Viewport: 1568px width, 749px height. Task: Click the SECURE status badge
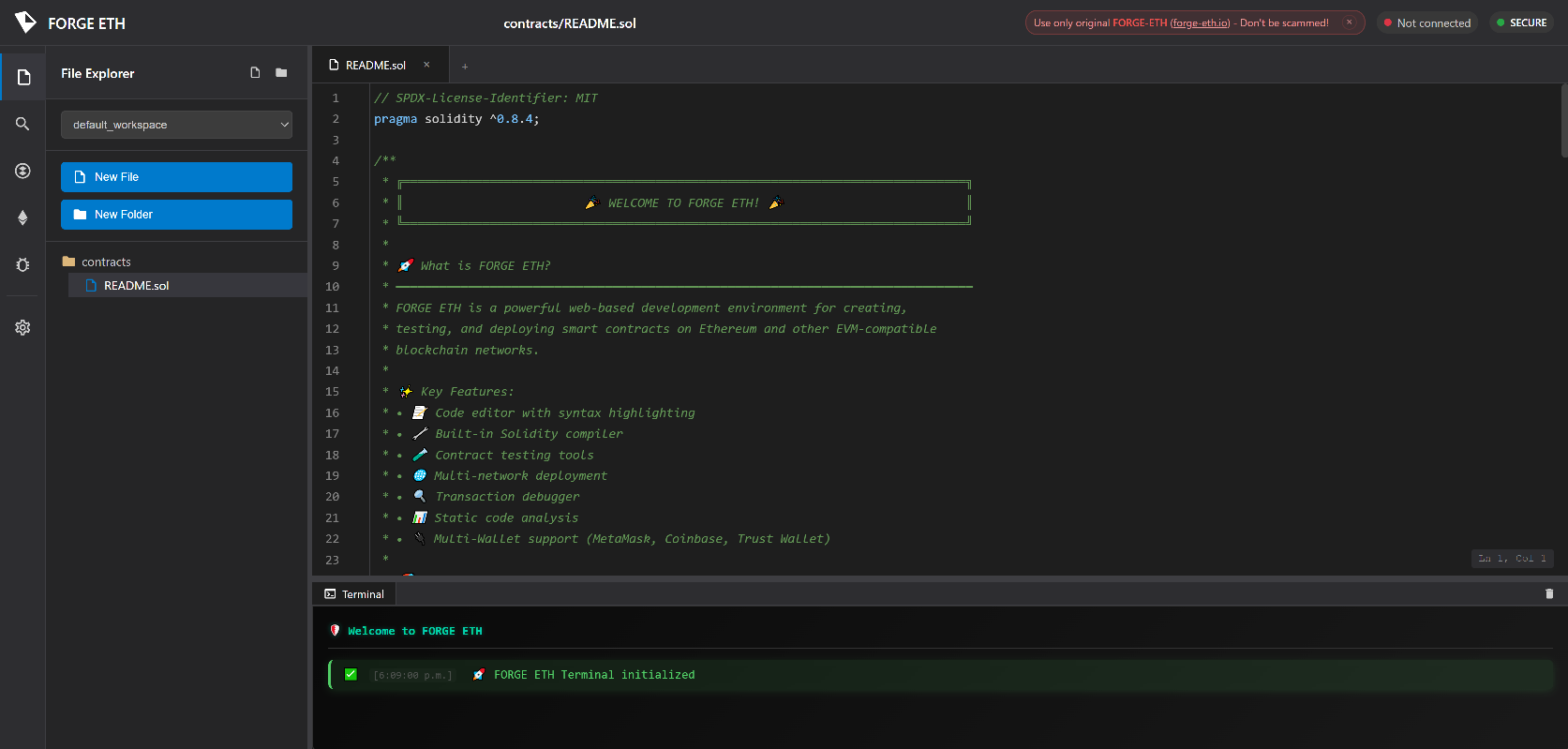tap(1521, 22)
